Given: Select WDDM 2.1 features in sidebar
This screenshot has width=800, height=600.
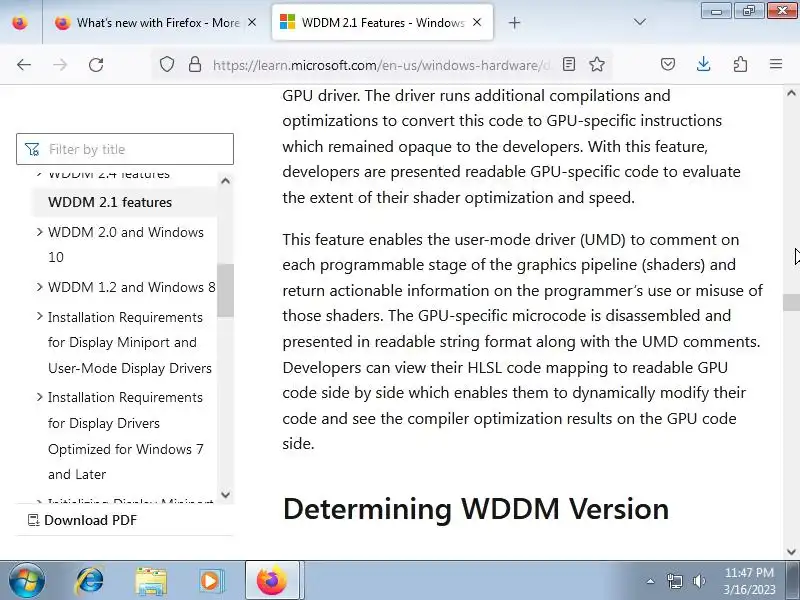Looking at the screenshot, I should (110, 202).
